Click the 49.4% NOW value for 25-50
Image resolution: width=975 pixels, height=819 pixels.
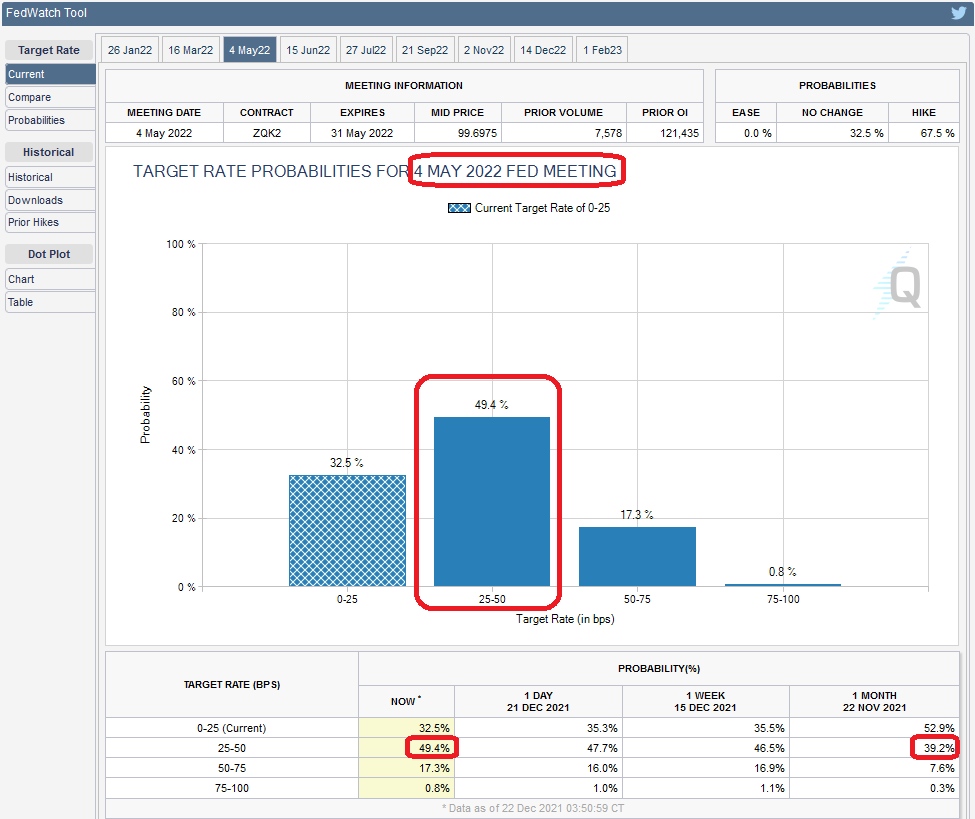(434, 748)
